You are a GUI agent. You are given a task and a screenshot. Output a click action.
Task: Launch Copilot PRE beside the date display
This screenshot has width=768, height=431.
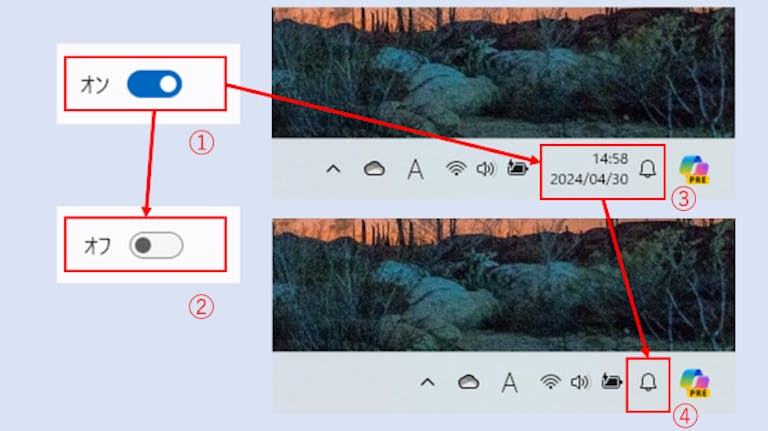[695, 170]
